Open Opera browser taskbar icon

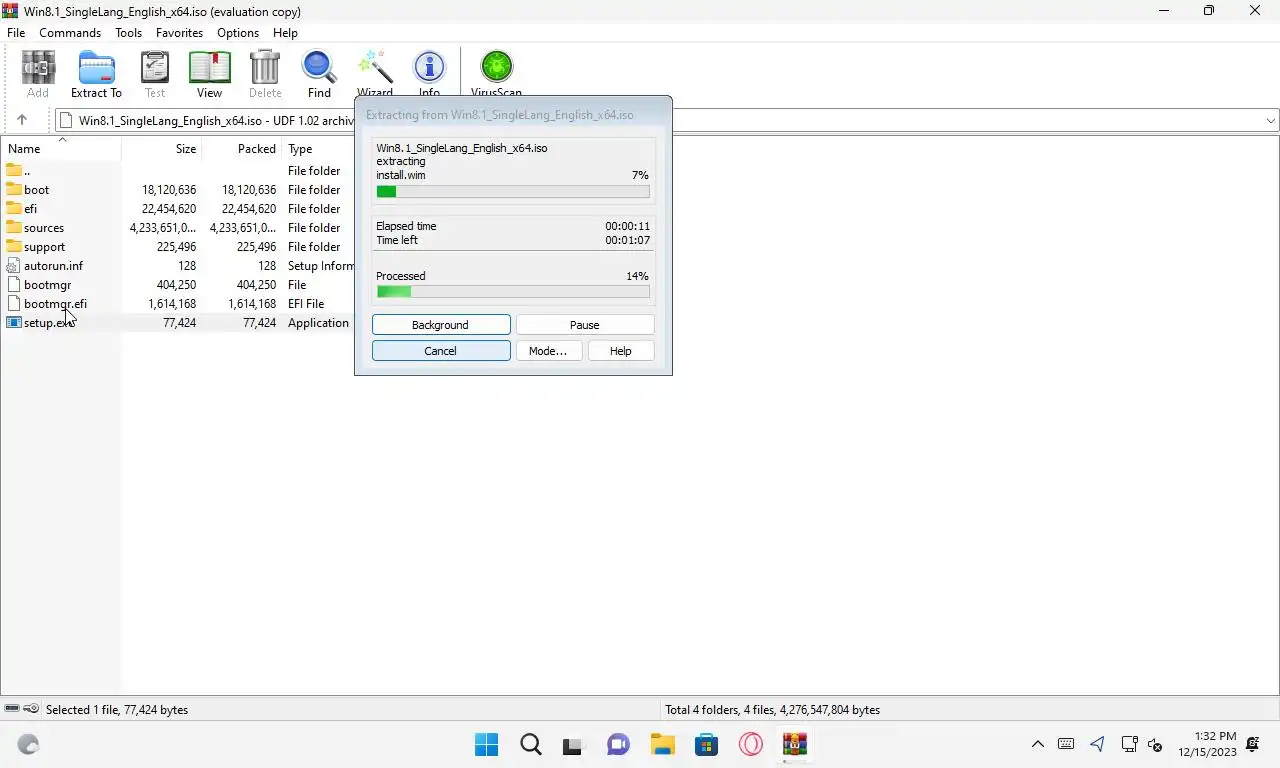point(750,744)
